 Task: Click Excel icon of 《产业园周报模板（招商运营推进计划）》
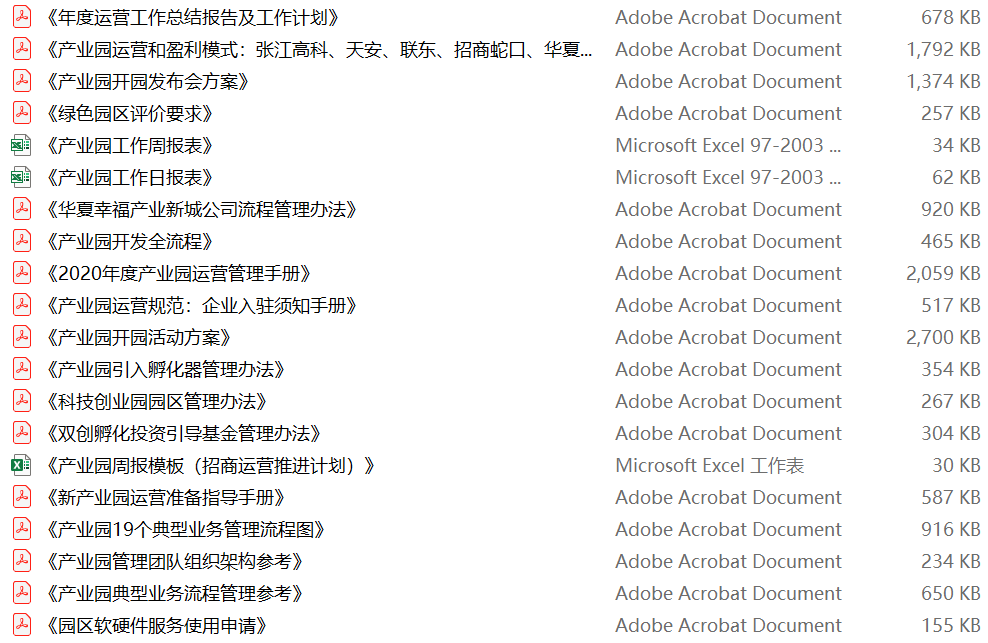[21, 466]
